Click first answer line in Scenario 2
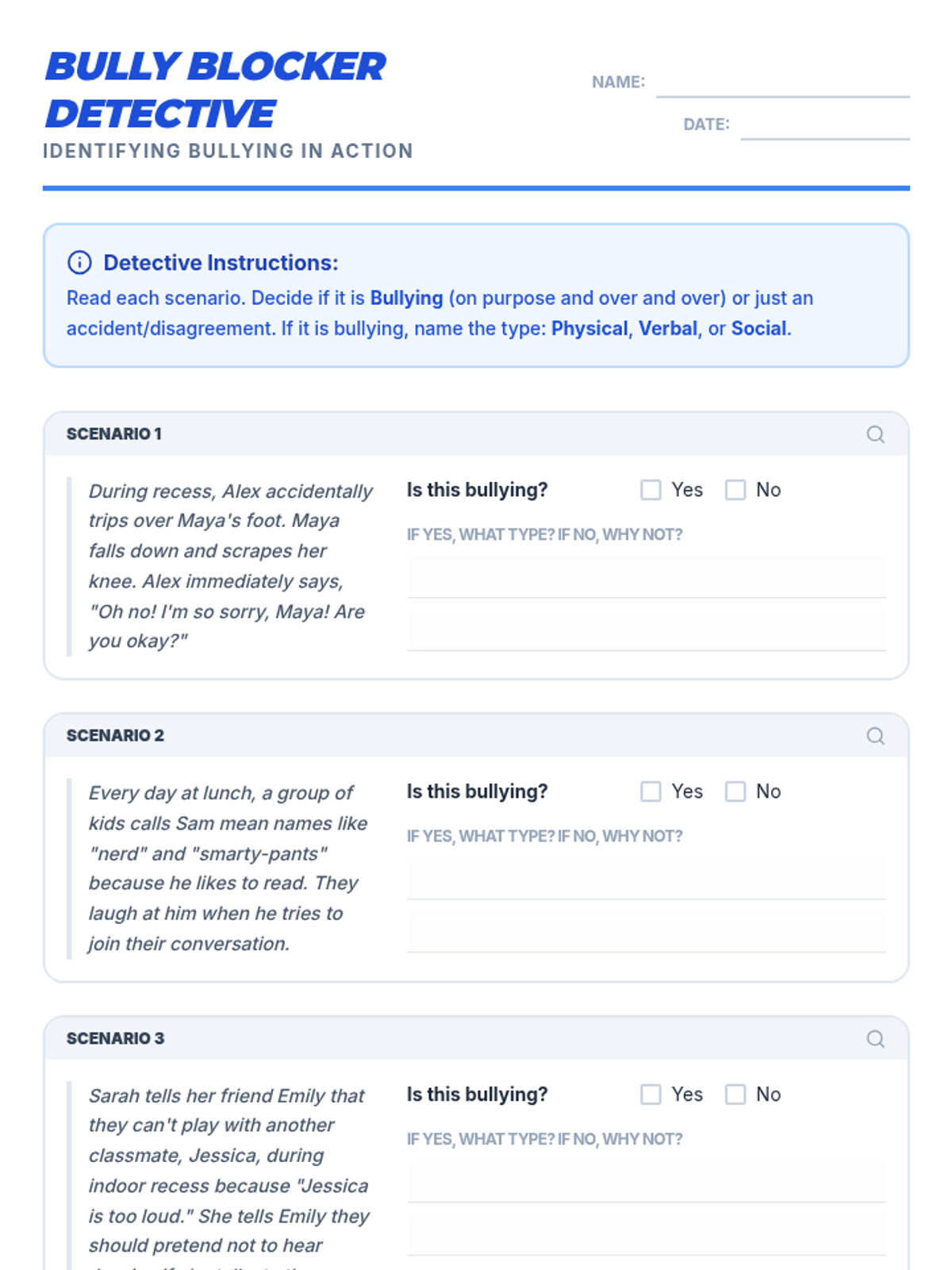 tap(647, 879)
